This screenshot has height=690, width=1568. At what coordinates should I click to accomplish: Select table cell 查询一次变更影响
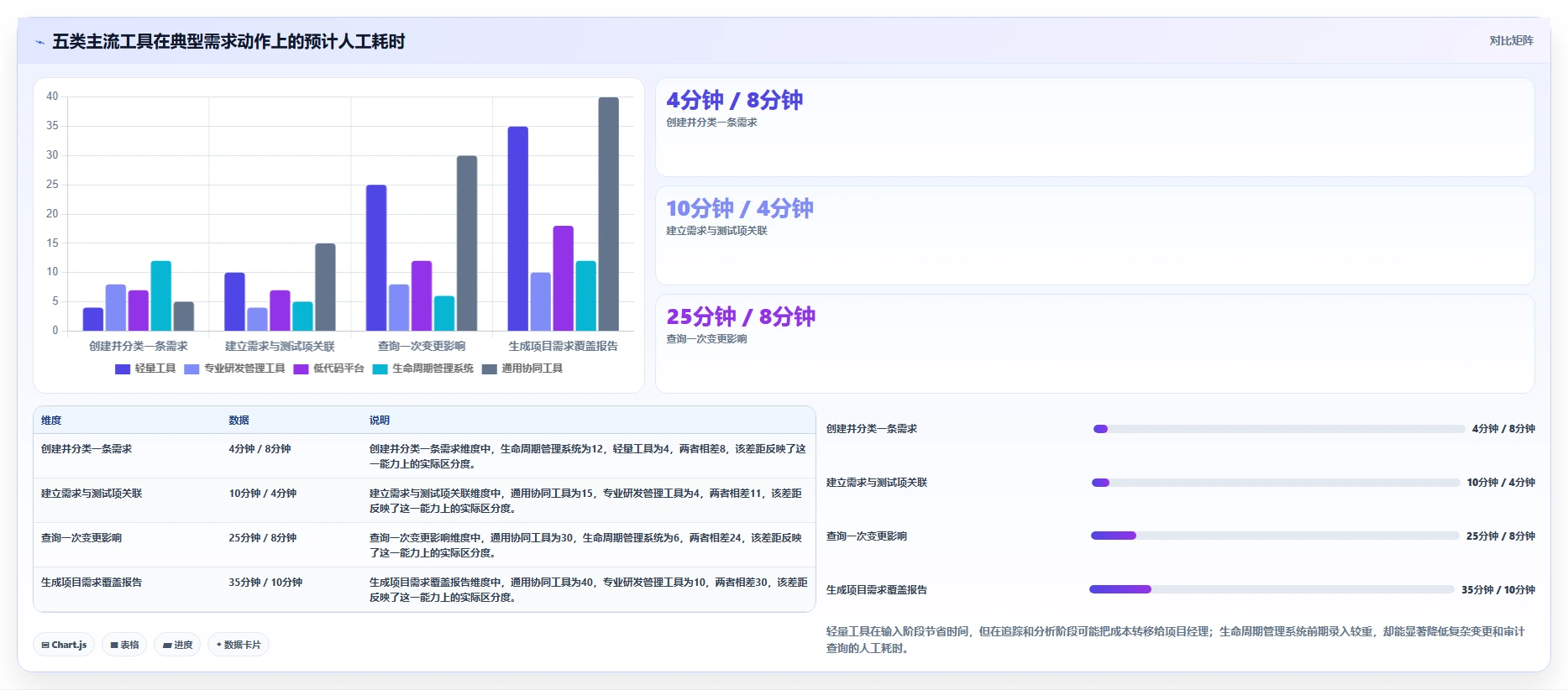[81, 538]
